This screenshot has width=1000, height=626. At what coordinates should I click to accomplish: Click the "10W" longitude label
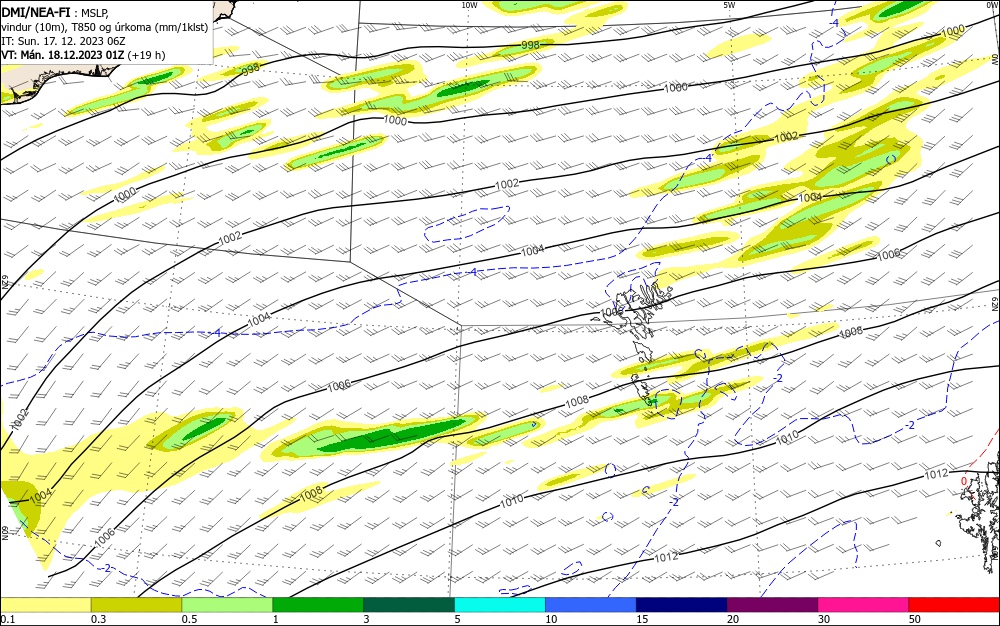tap(469, 5)
